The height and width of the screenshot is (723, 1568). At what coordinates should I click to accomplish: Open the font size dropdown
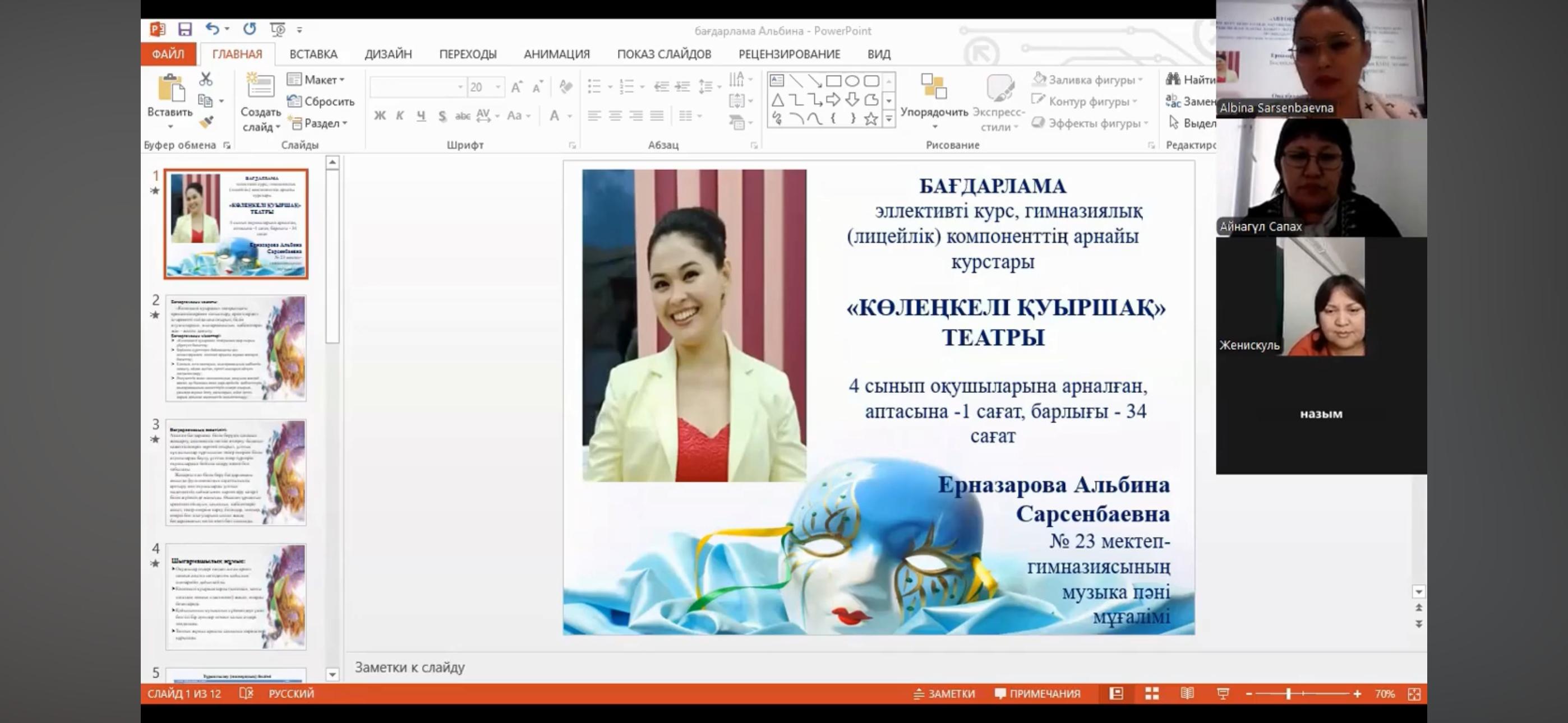(498, 87)
